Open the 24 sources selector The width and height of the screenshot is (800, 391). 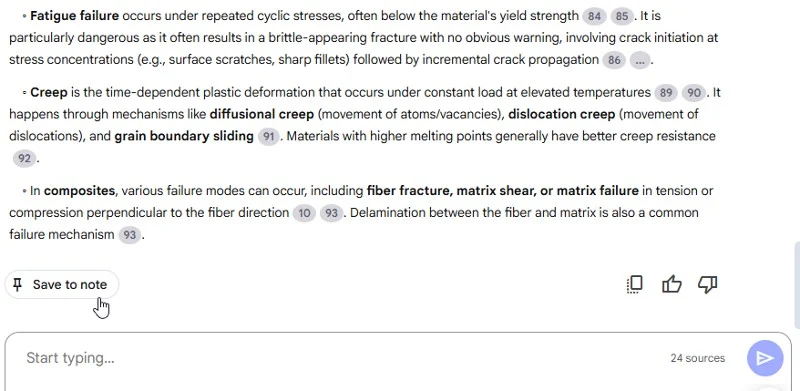[x=697, y=358]
